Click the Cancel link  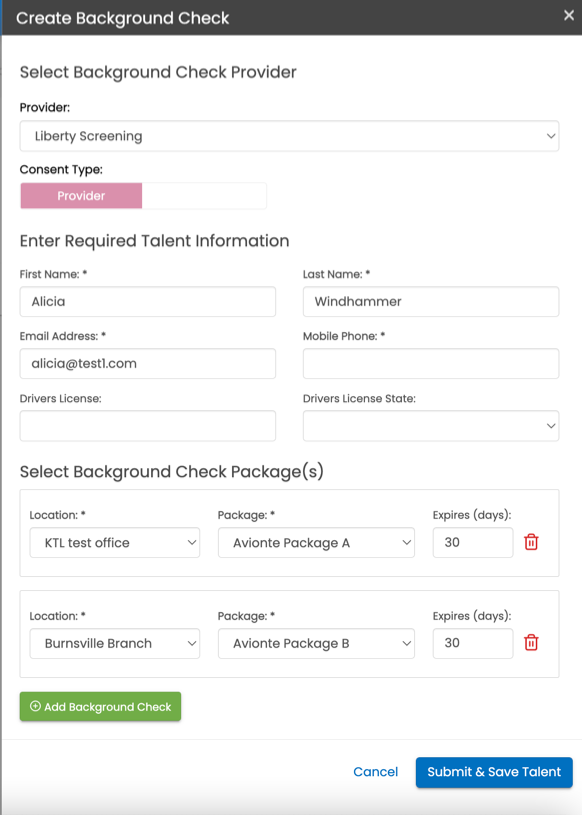pos(376,772)
